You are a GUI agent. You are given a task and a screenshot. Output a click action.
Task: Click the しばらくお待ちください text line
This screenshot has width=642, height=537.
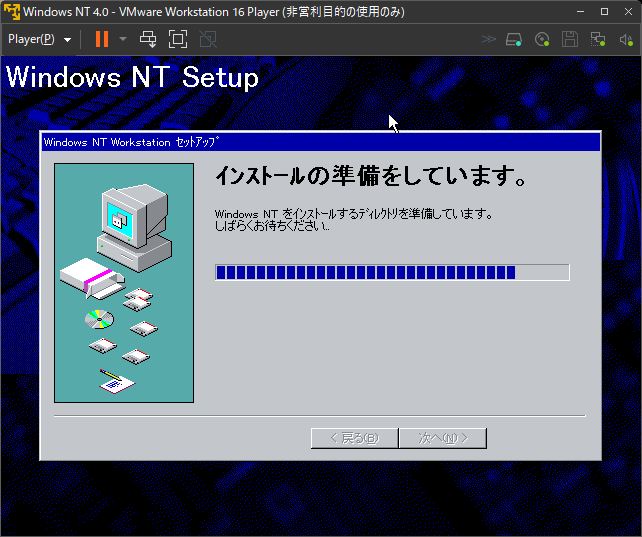point(272,226)
